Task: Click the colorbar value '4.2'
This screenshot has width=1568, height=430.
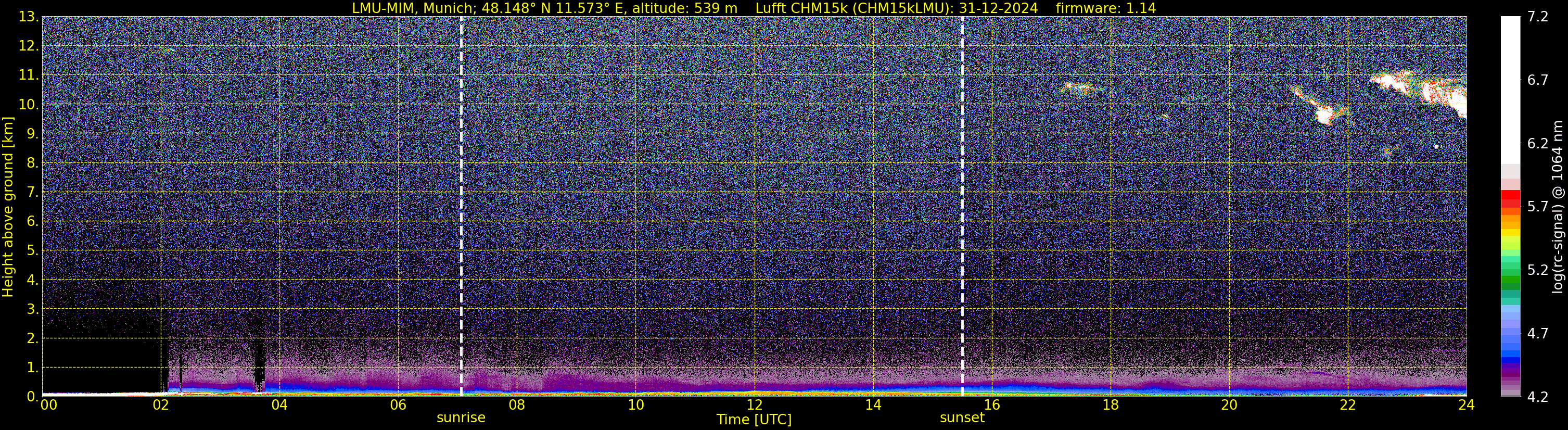Action: click(1538, 397)
